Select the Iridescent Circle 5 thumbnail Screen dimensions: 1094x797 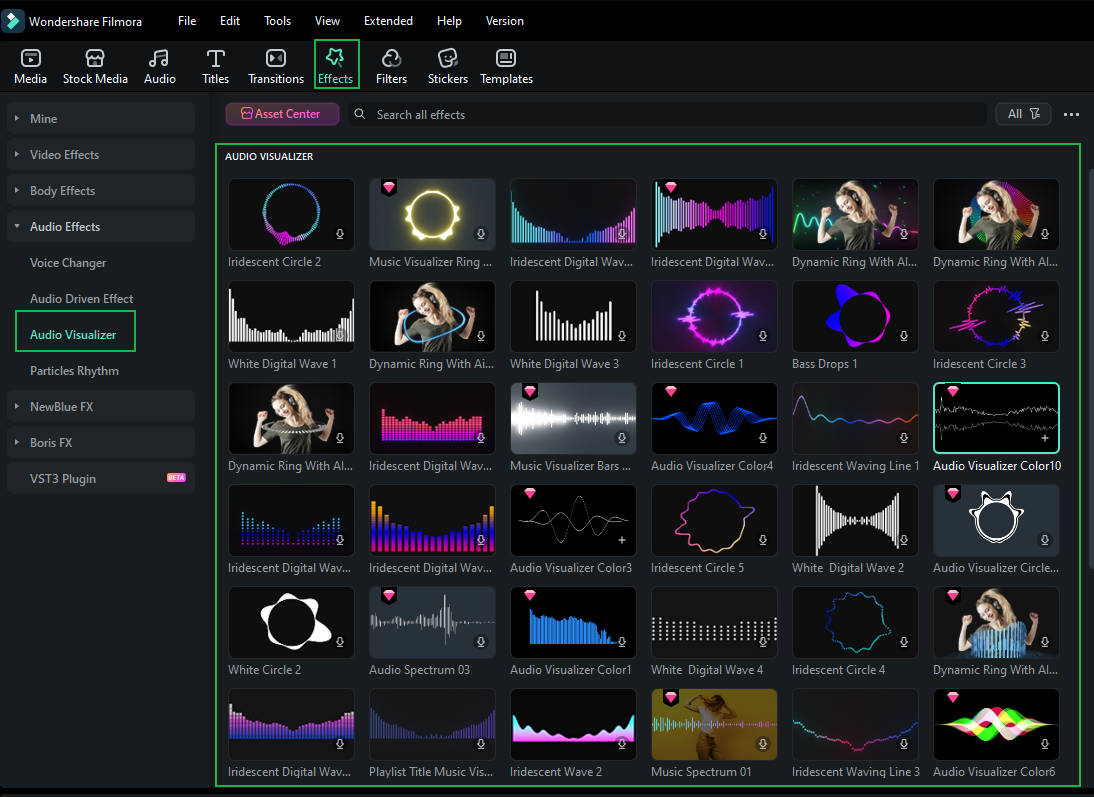(714, 520)
